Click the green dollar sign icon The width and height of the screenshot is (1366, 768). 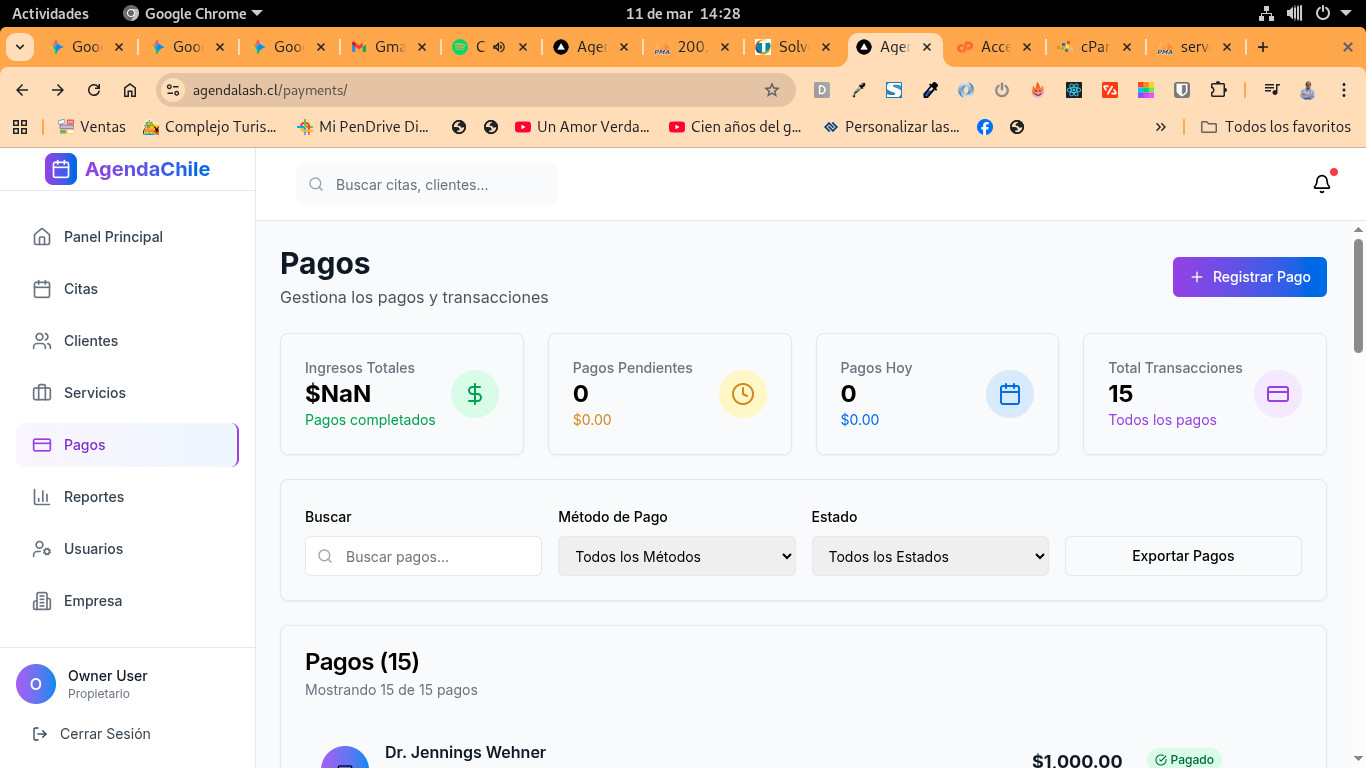click(x=475, y=394)
